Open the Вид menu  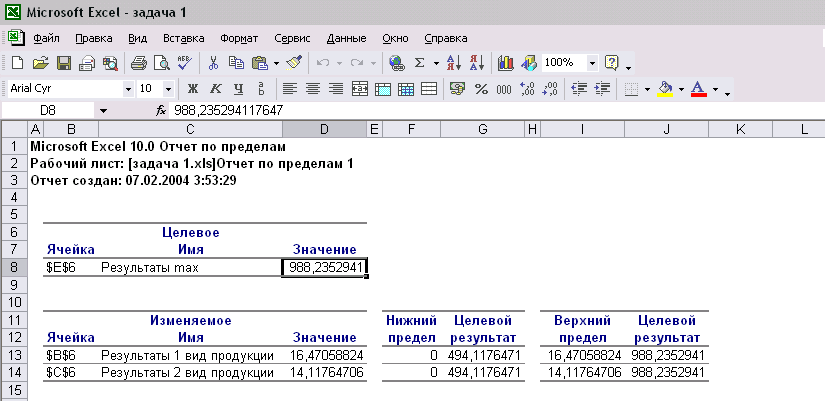coord(138,38)
